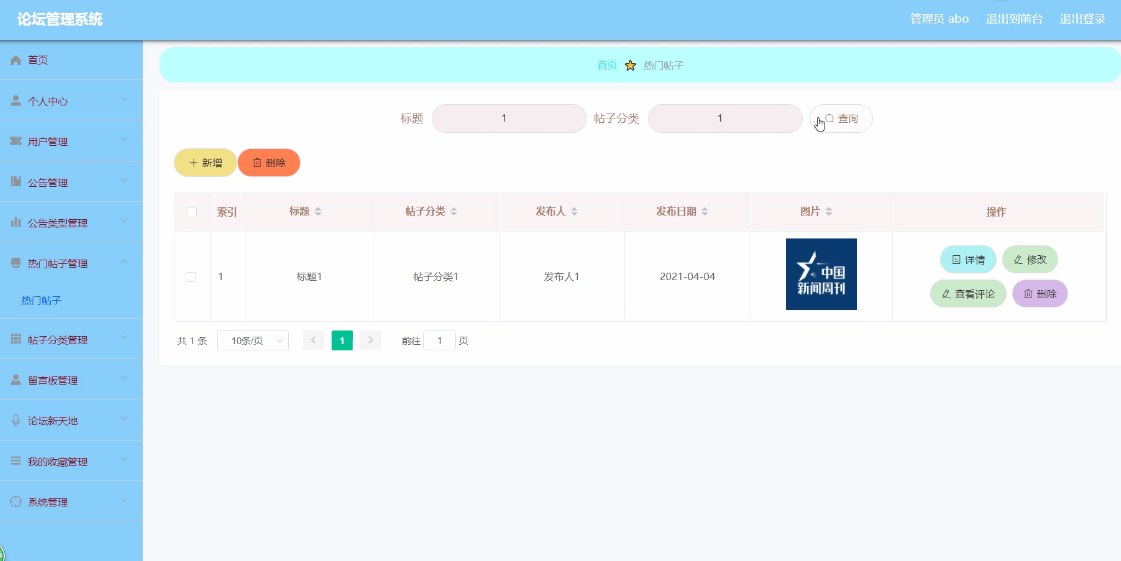Image resolution: width=1121 pixels, height=561 pixels.
Task: Select the 热门帖子 submenu item
Action: [41, 301]
